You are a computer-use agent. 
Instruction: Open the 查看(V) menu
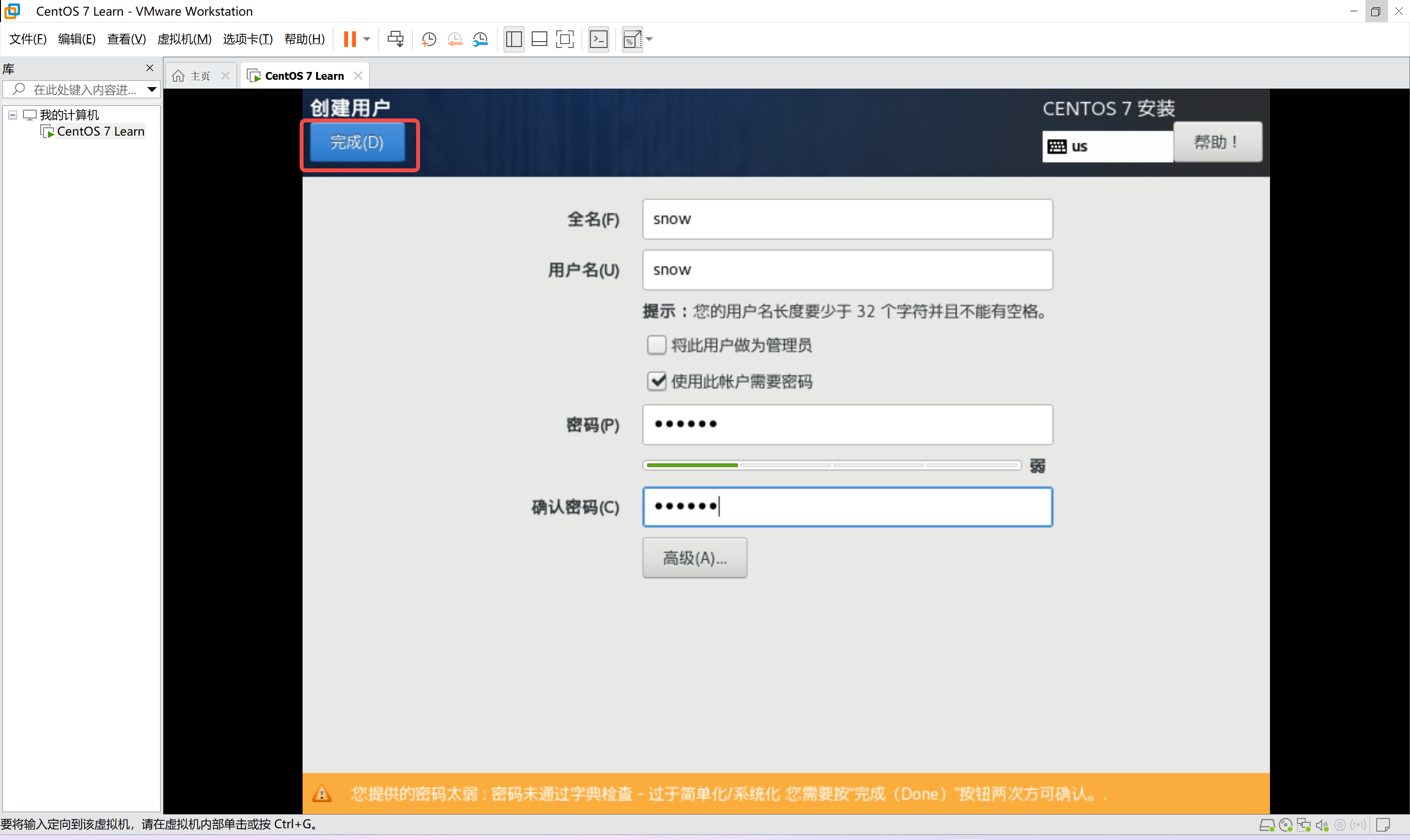126,39
